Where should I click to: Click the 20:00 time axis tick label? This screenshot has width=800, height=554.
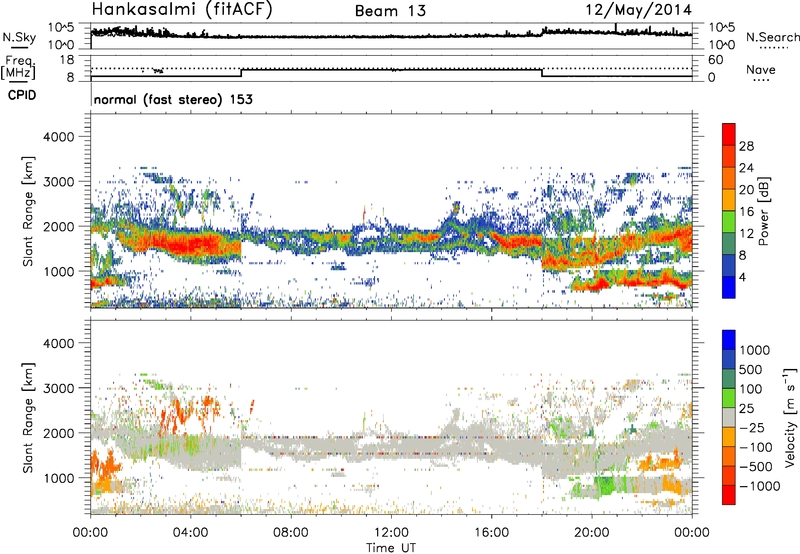click(x=591, y=533)
